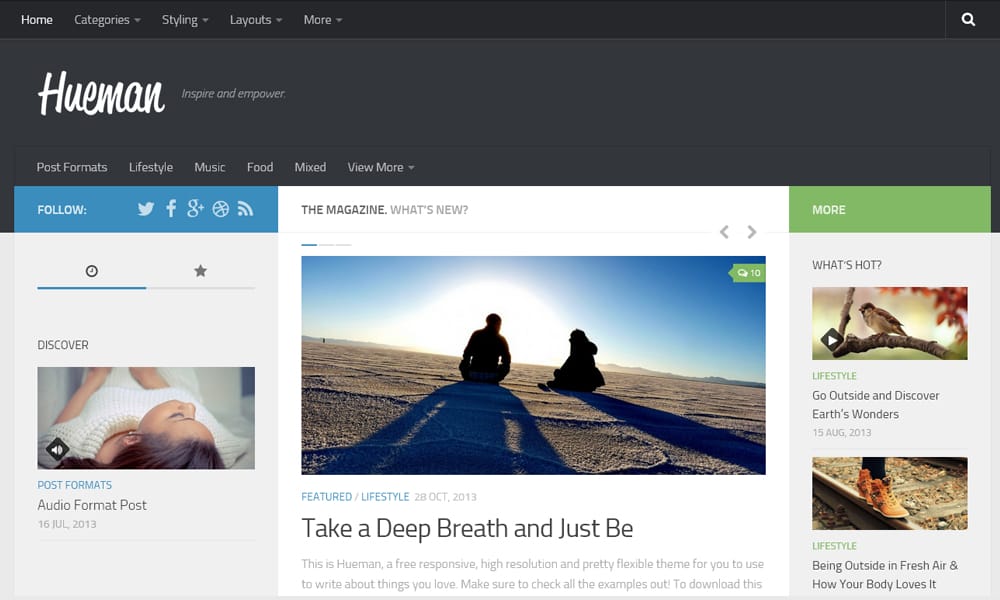The image size is (1000, 600).
Task: Open the Dribbble follow icon
Action: [x=220, y=209]
